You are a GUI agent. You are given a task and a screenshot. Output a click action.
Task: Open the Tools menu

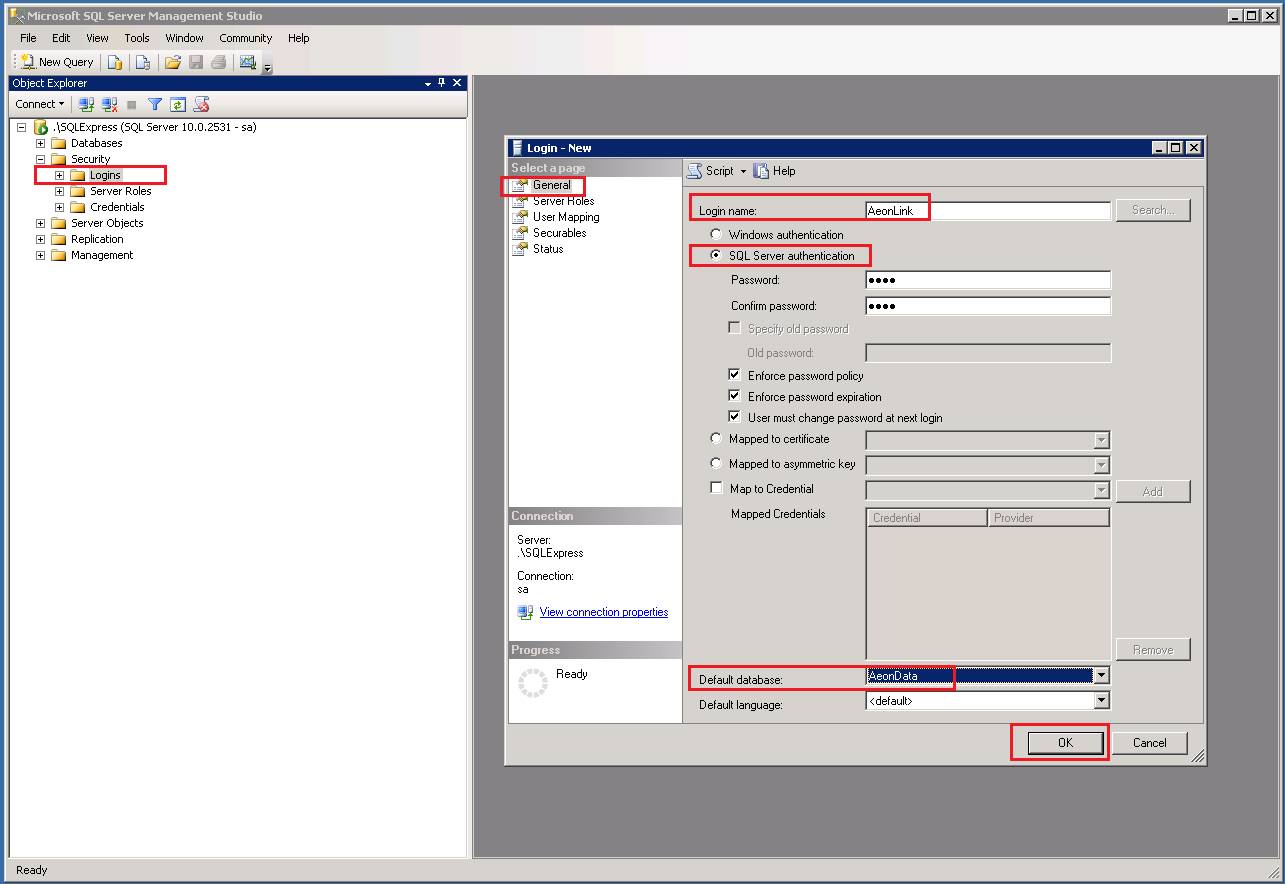[x=137, y=38]
